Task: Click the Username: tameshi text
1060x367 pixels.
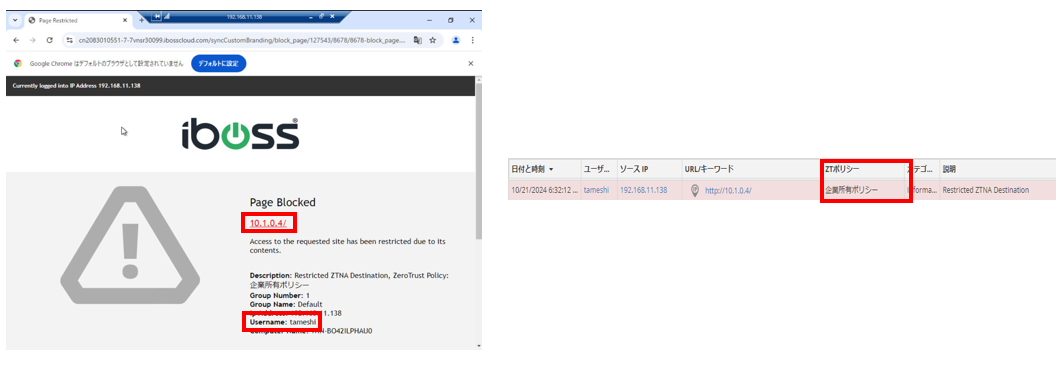Action: click(283, 322)
